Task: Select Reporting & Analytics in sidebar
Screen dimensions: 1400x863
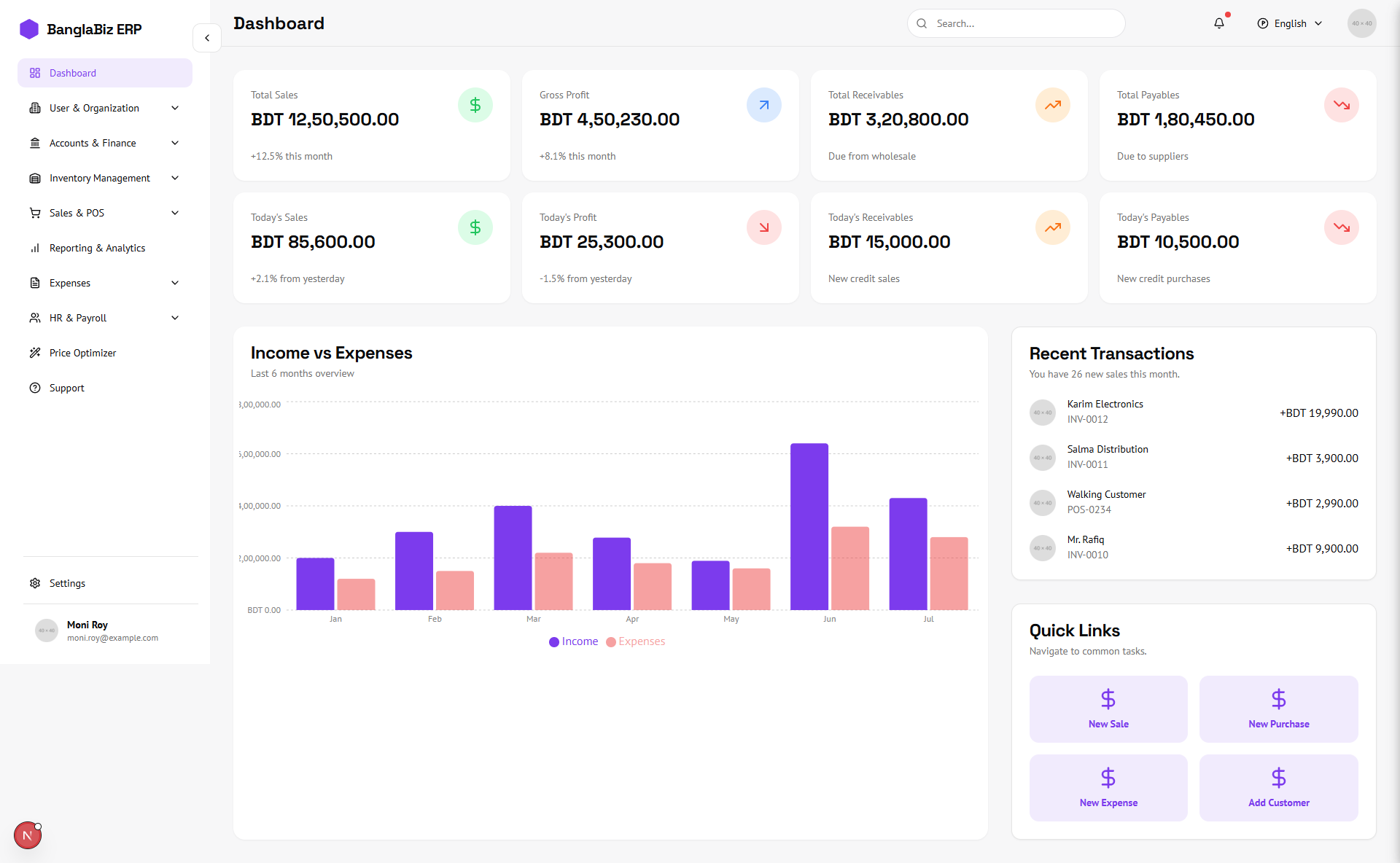Action: click(x=97, y=248)
